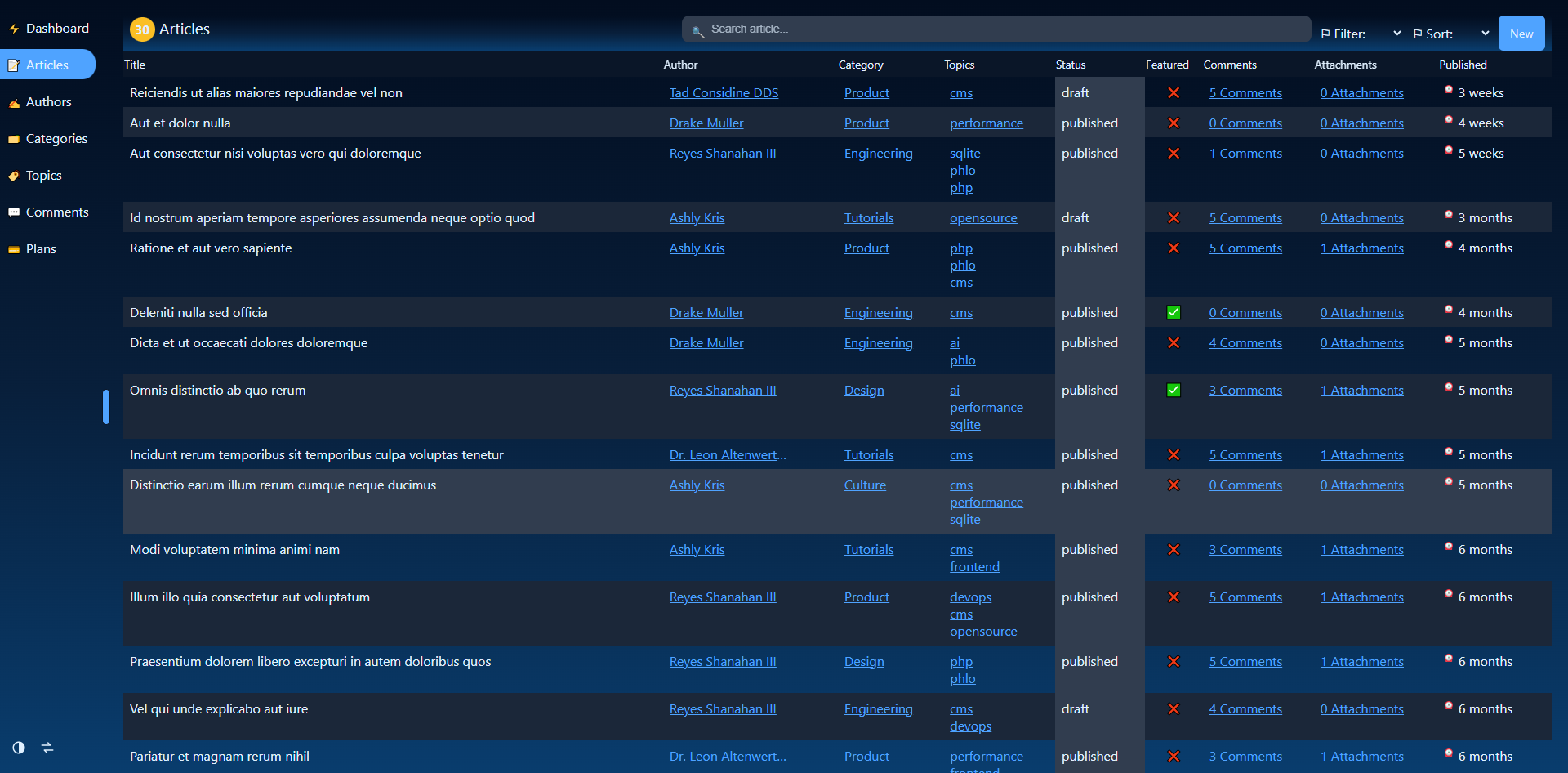Click the Published column header
Image resolution: width=1568 pixels, height=773 pixels.
point(1463,65)
